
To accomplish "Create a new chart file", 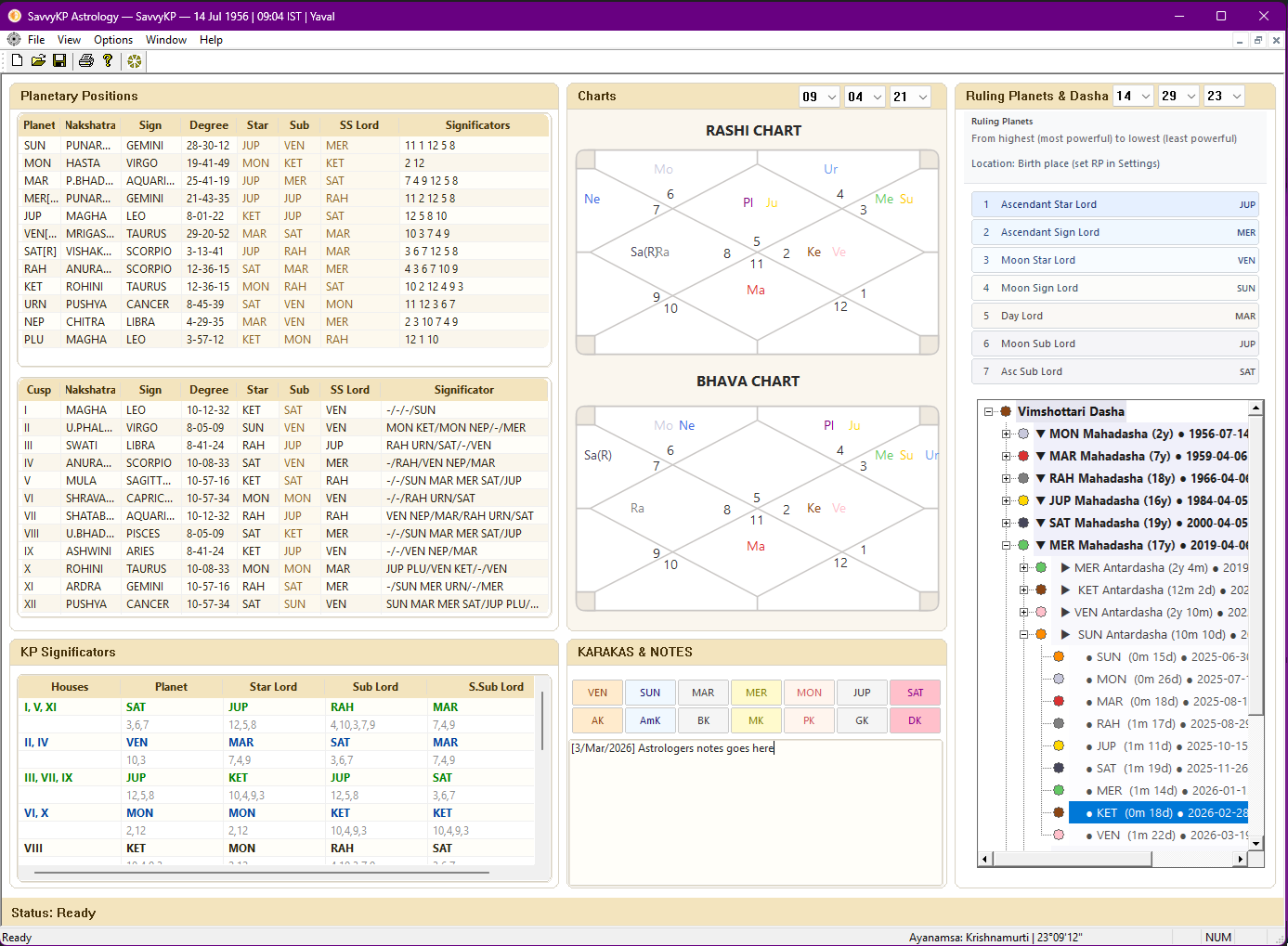I will 17,60.
